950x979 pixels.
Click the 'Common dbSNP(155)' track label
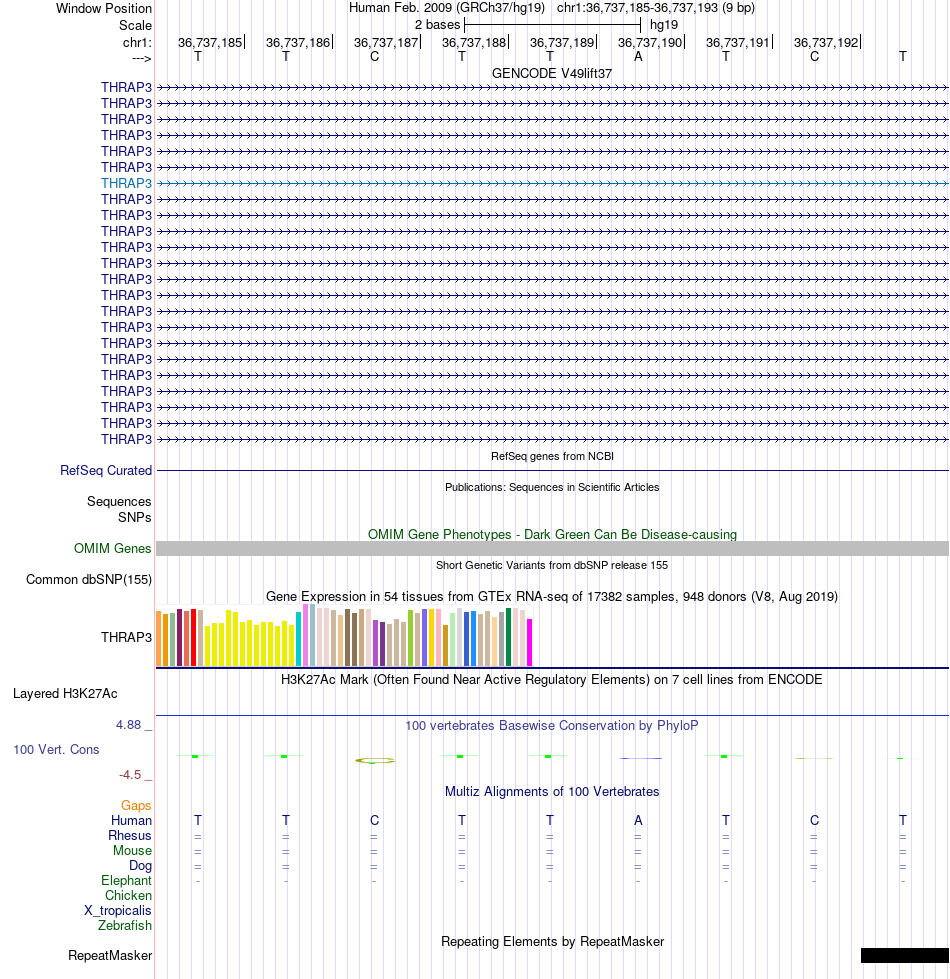click(89, 579)
